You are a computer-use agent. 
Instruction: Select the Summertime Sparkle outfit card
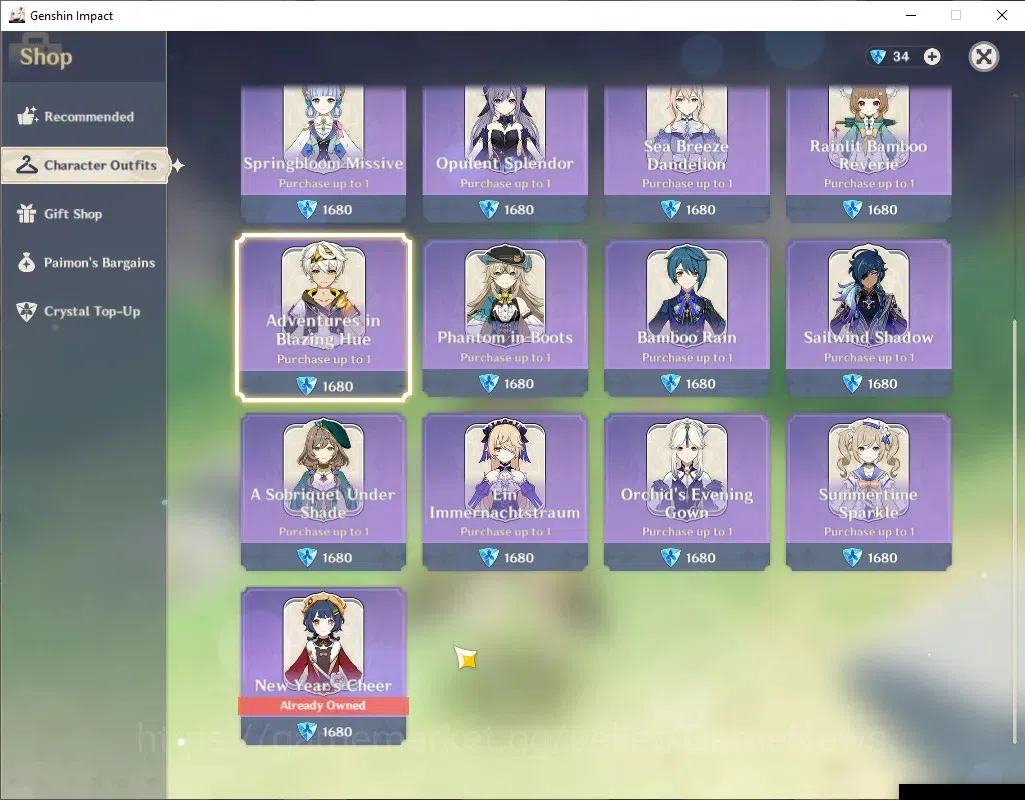coord(869,492)
